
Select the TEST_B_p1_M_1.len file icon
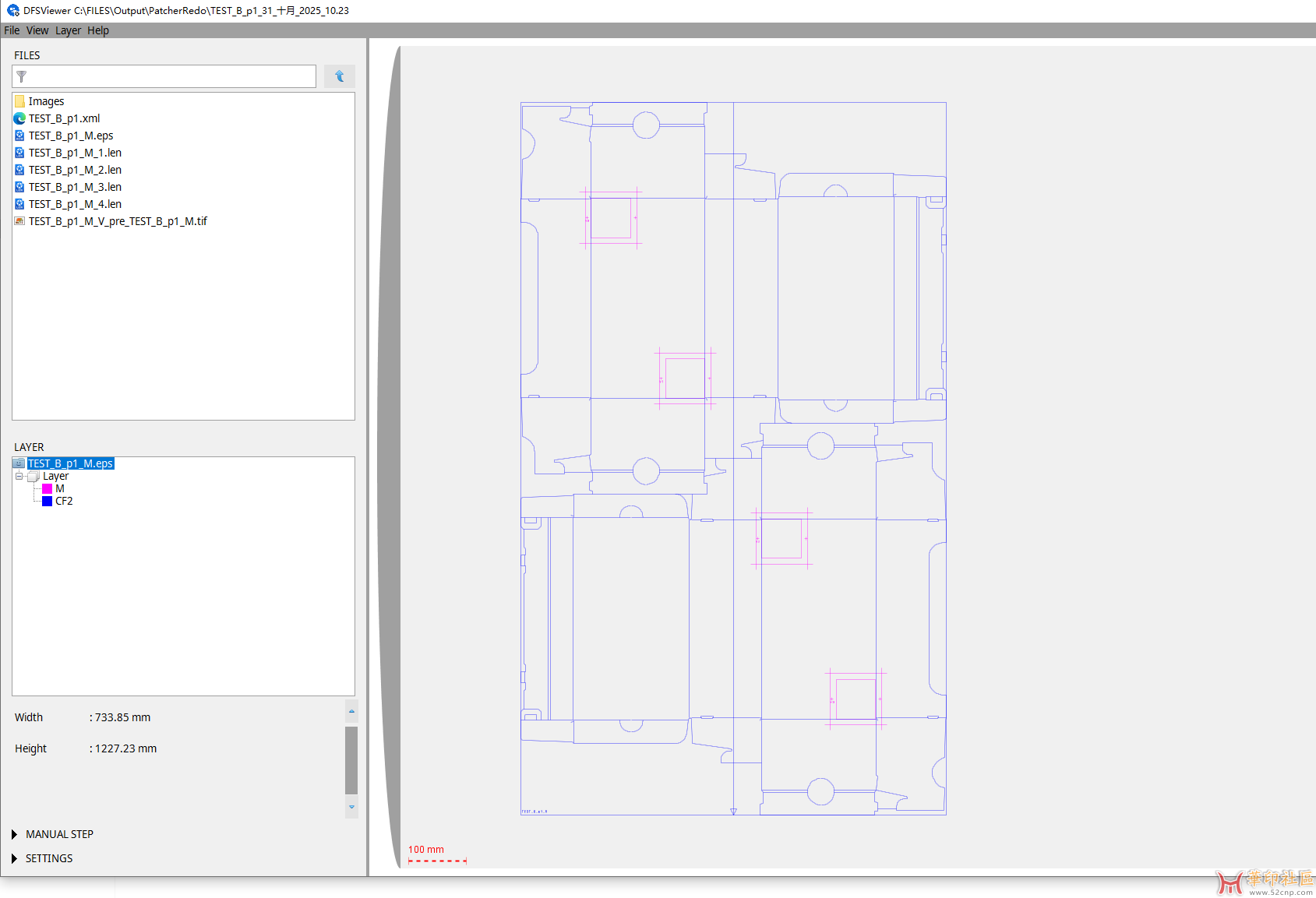pyautogui.click(x=19, y=153)
